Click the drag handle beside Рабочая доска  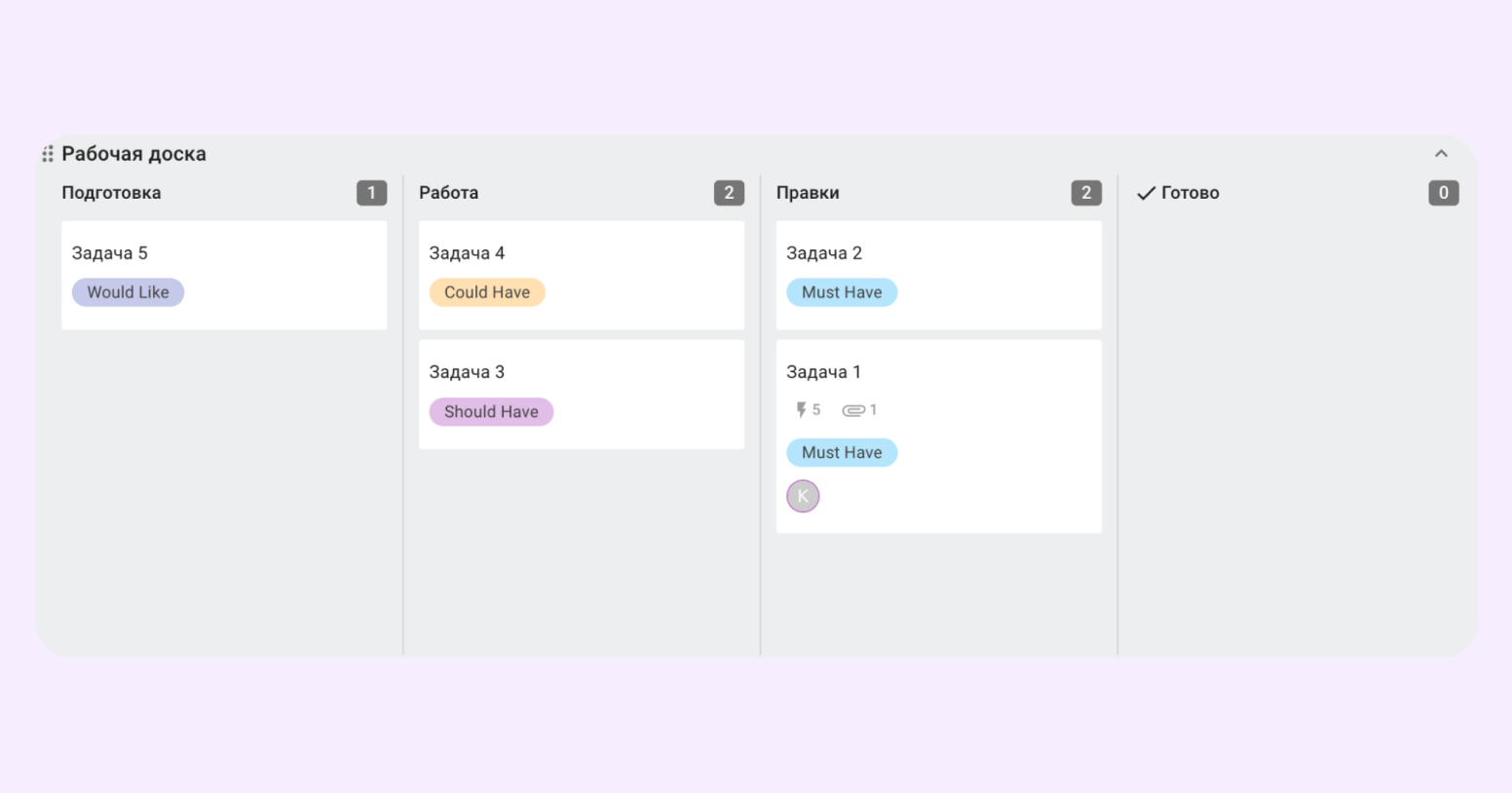coord(48,154)
